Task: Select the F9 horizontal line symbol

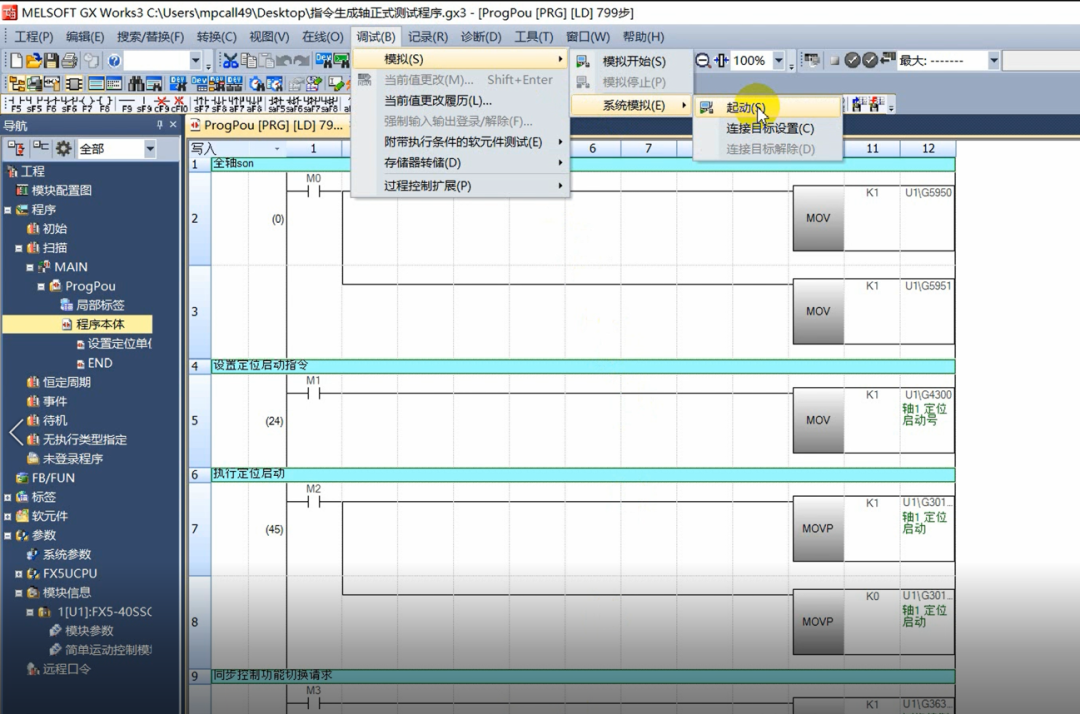Action: click(127, 105)
